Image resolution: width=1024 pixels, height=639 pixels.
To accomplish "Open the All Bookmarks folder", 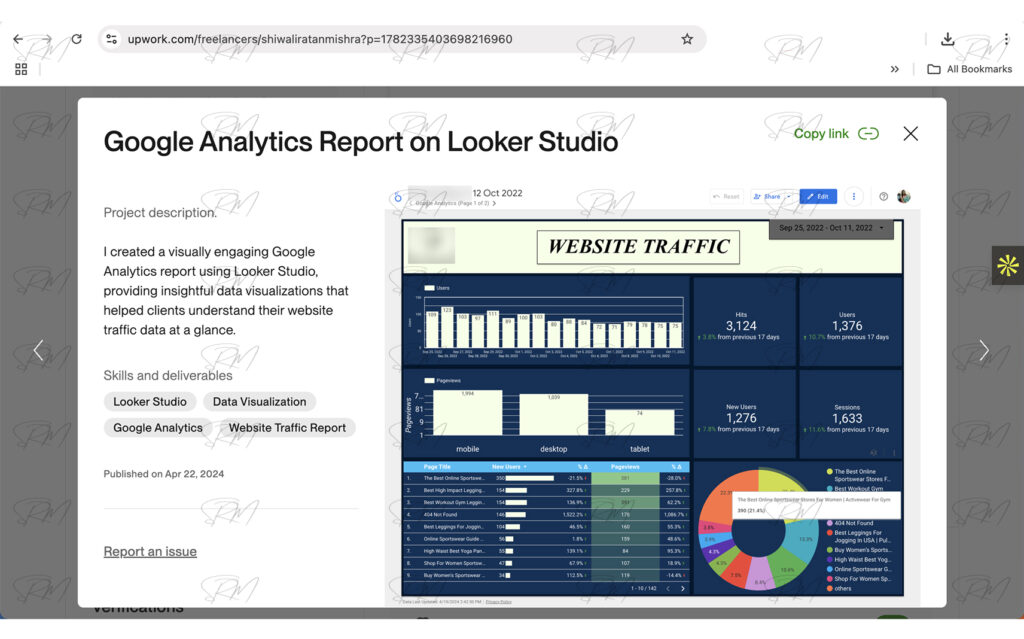I will (x=970, y=69).
